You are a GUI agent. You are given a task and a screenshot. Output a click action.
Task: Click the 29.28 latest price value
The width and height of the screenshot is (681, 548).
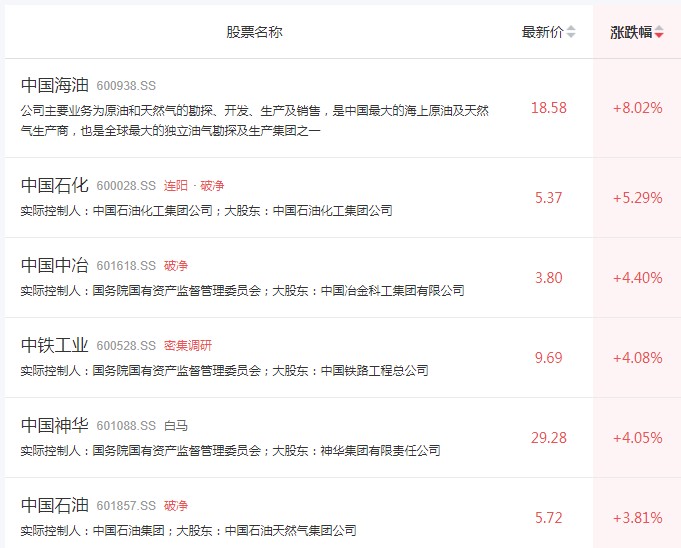pos(549,438)
